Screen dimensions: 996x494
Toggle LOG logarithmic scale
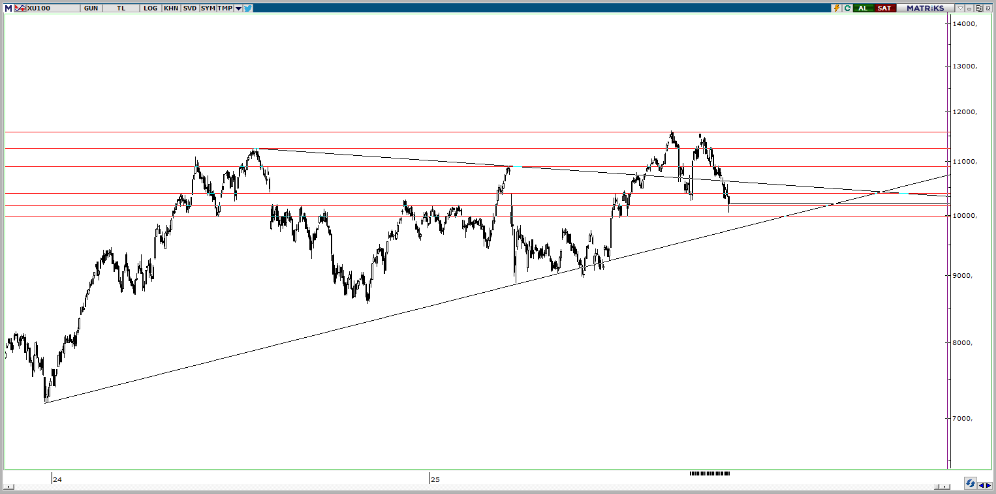tap(150, 7)
